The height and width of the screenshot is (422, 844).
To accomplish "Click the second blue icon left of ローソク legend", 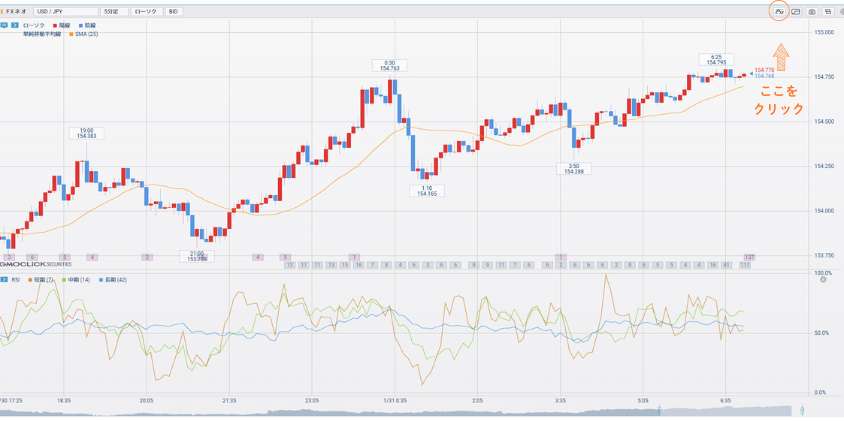I will 14,24.
